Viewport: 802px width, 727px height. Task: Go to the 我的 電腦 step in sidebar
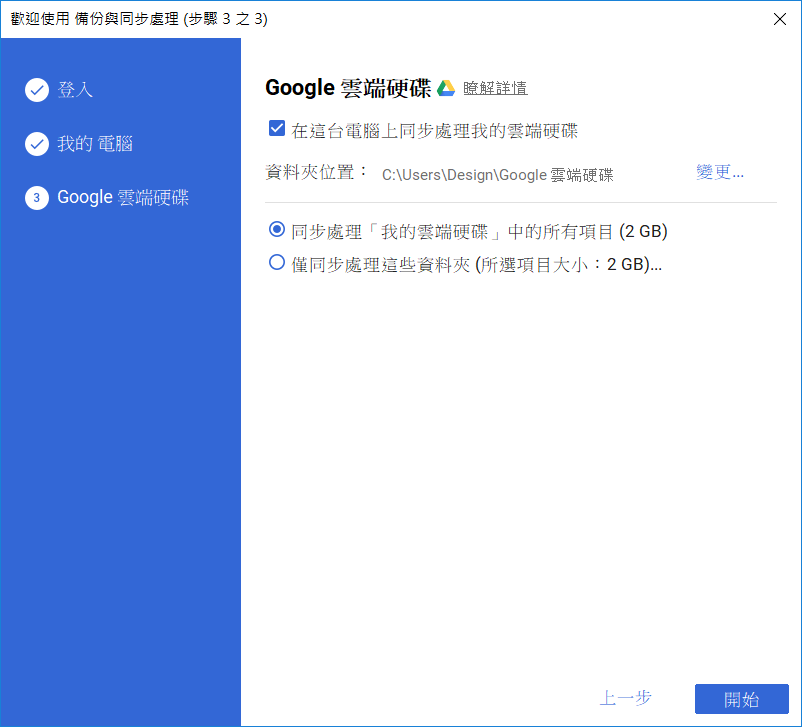(95, 144)
